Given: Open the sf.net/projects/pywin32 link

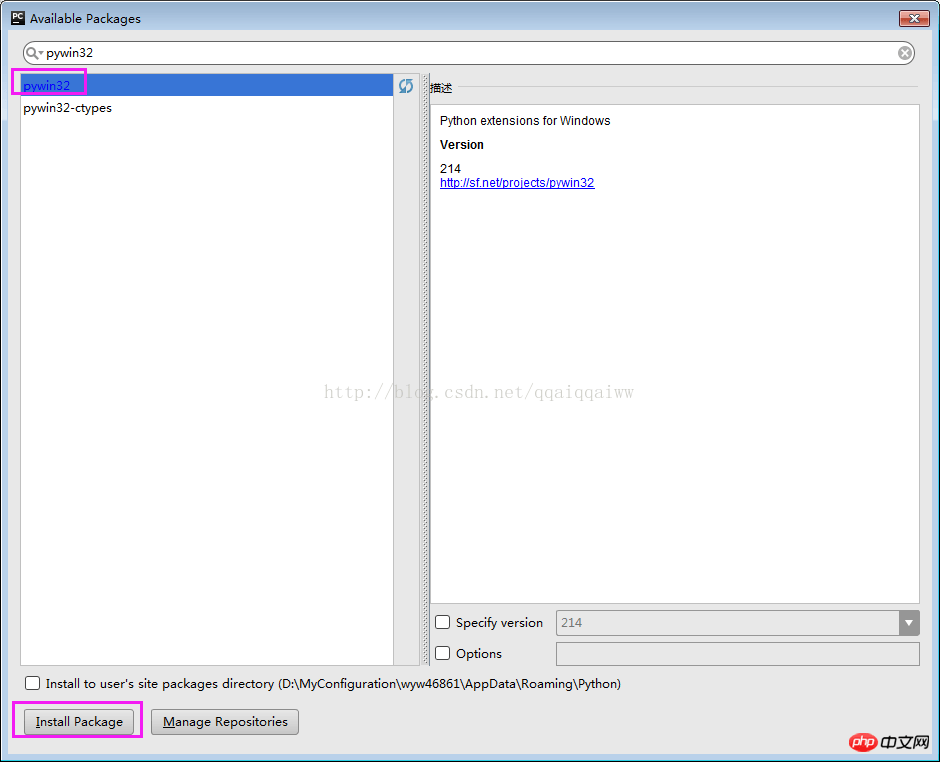Looking at the screenshot, I should 517,183.
